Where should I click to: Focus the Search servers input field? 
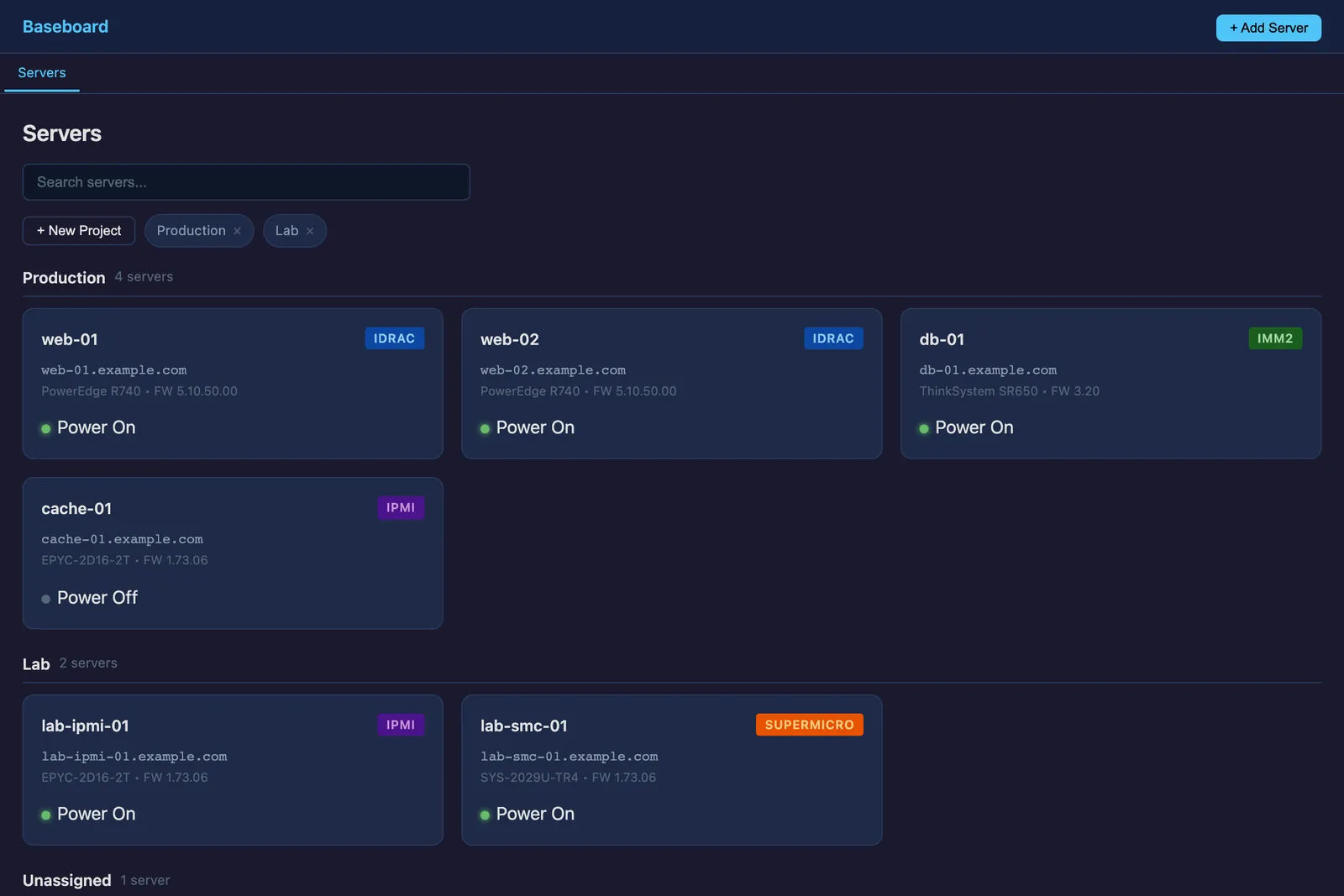coord(246,182)
